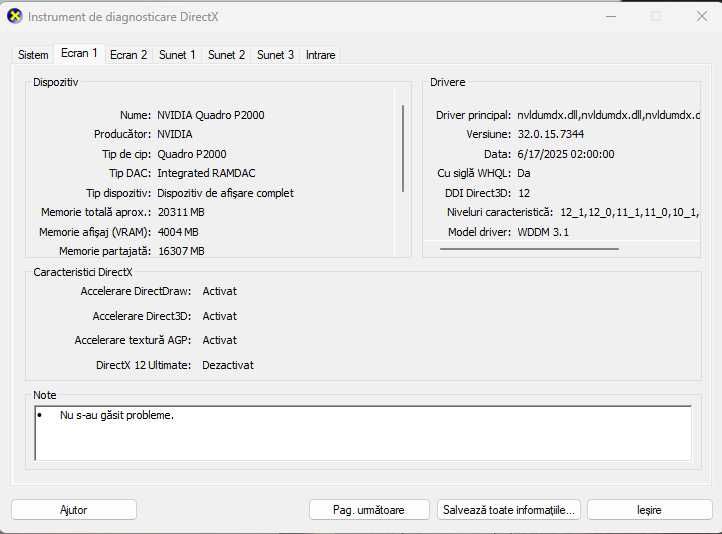Click the Accelerare Direct3D Activat status

[x=220, y=316]
